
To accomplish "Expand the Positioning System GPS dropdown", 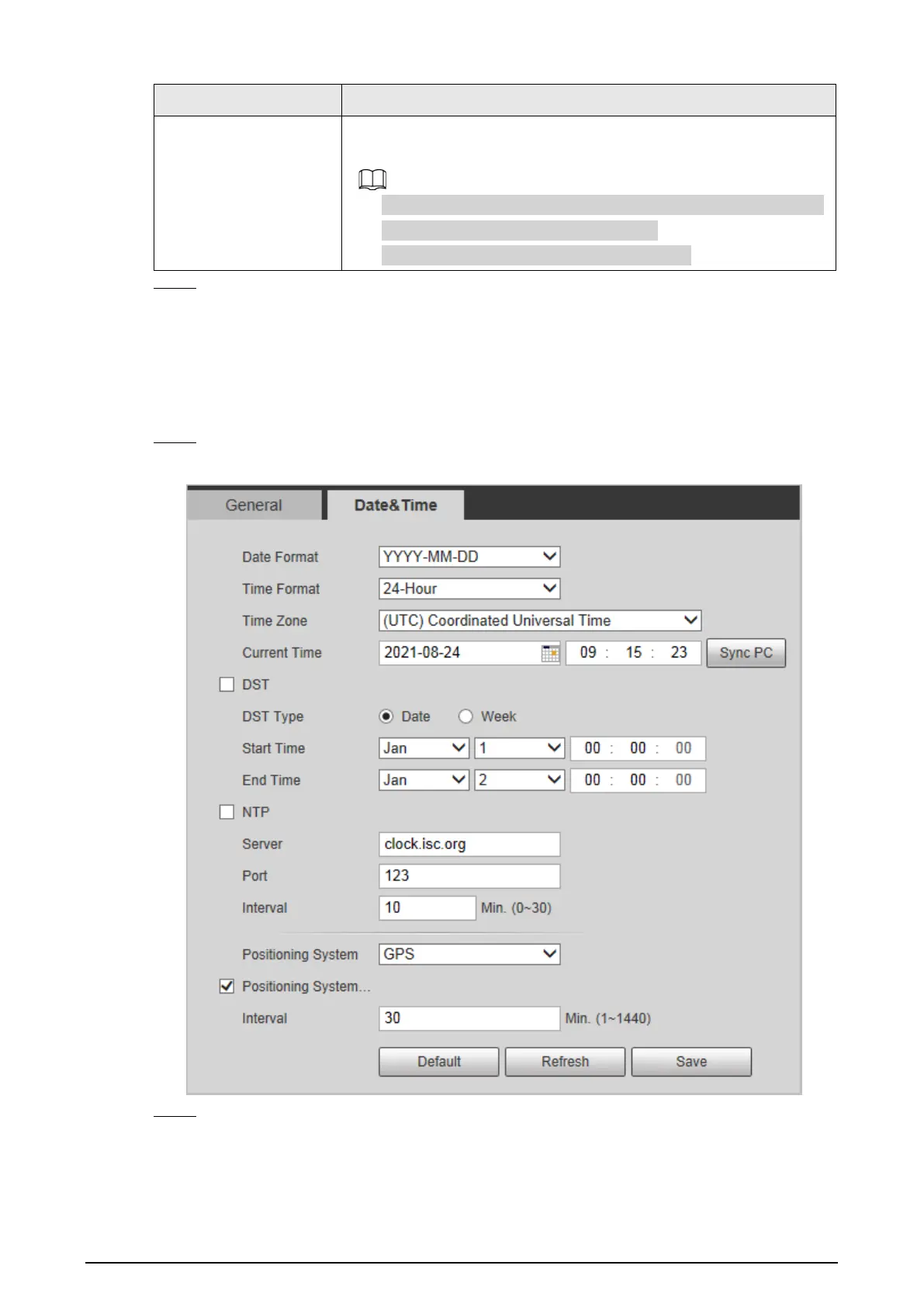I will click(x=469, y=954).
